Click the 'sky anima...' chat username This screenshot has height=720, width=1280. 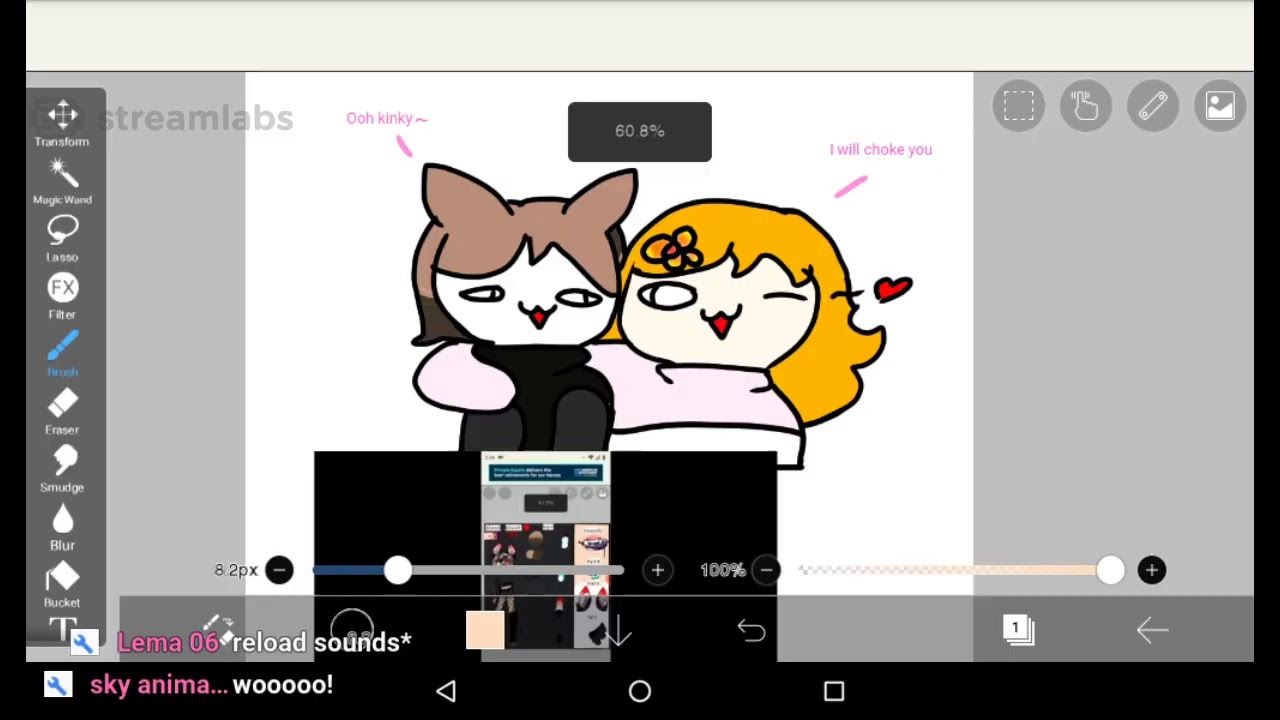pyautogui.click(x=159, y=685)
